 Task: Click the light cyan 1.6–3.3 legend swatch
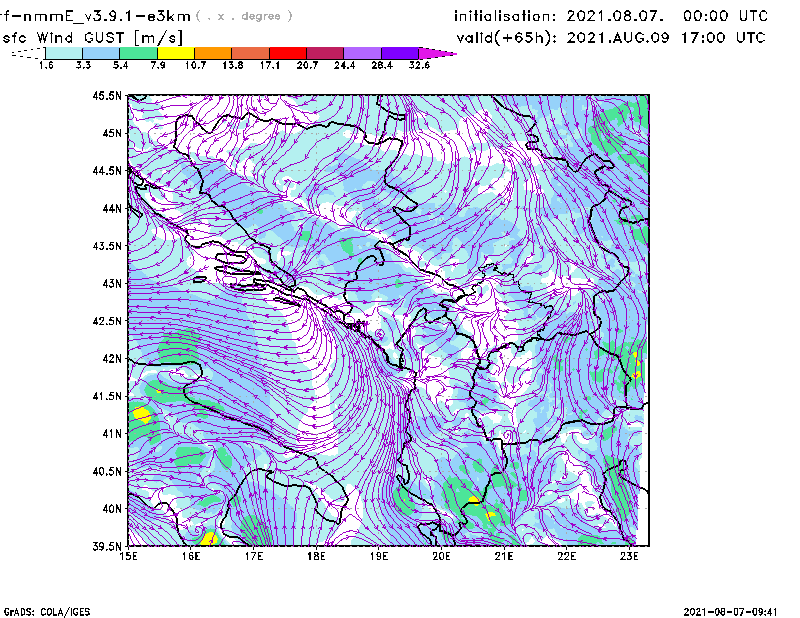64,53
